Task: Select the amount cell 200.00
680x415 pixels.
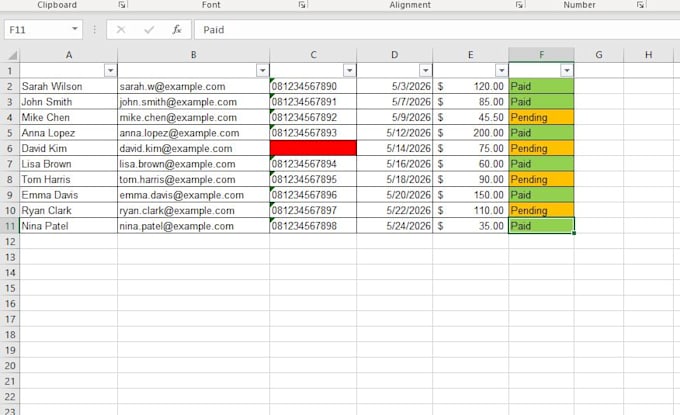Action: tap(471, 133)
